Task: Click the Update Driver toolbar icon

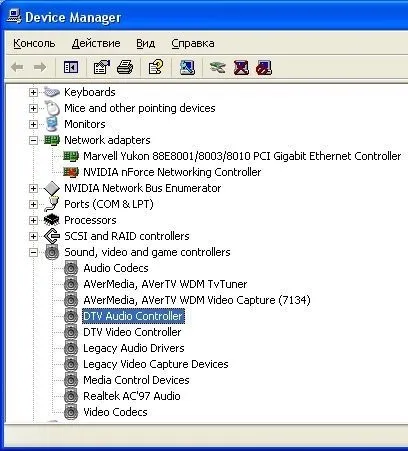Action: pos(217,67)
